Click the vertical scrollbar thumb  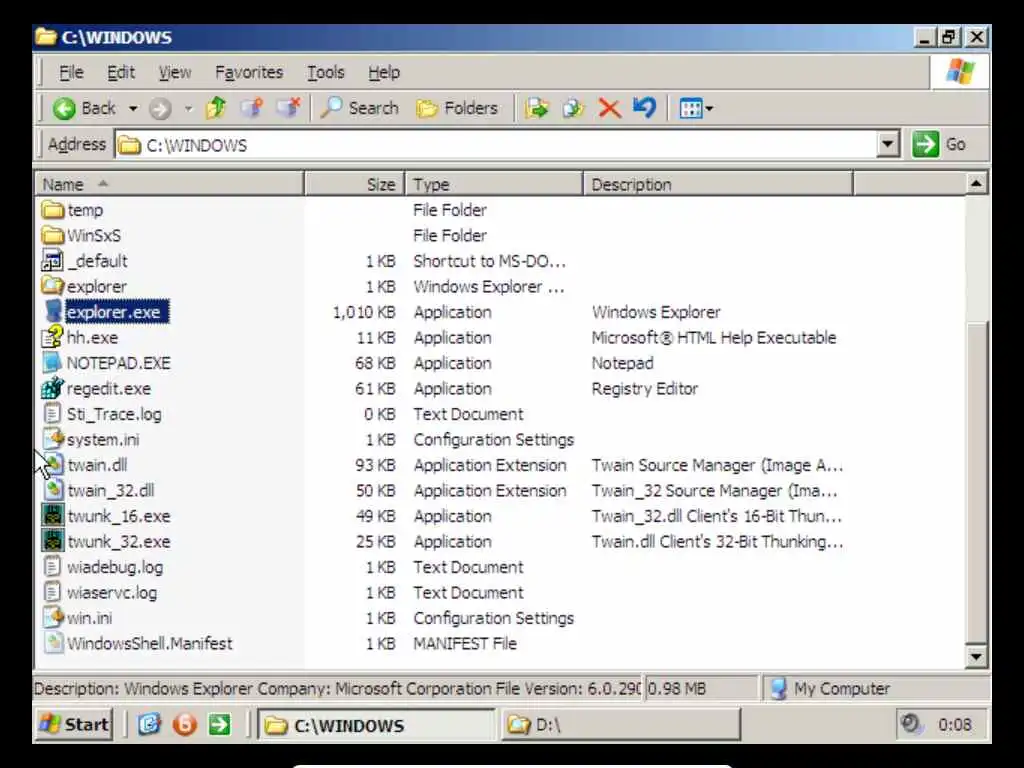pos(976,482)
